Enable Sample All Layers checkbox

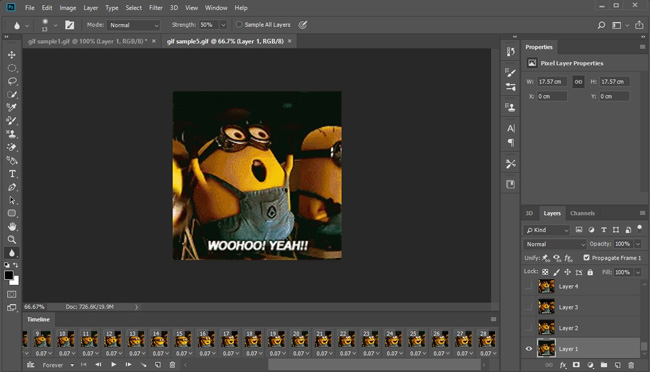[x=239, y=24]
